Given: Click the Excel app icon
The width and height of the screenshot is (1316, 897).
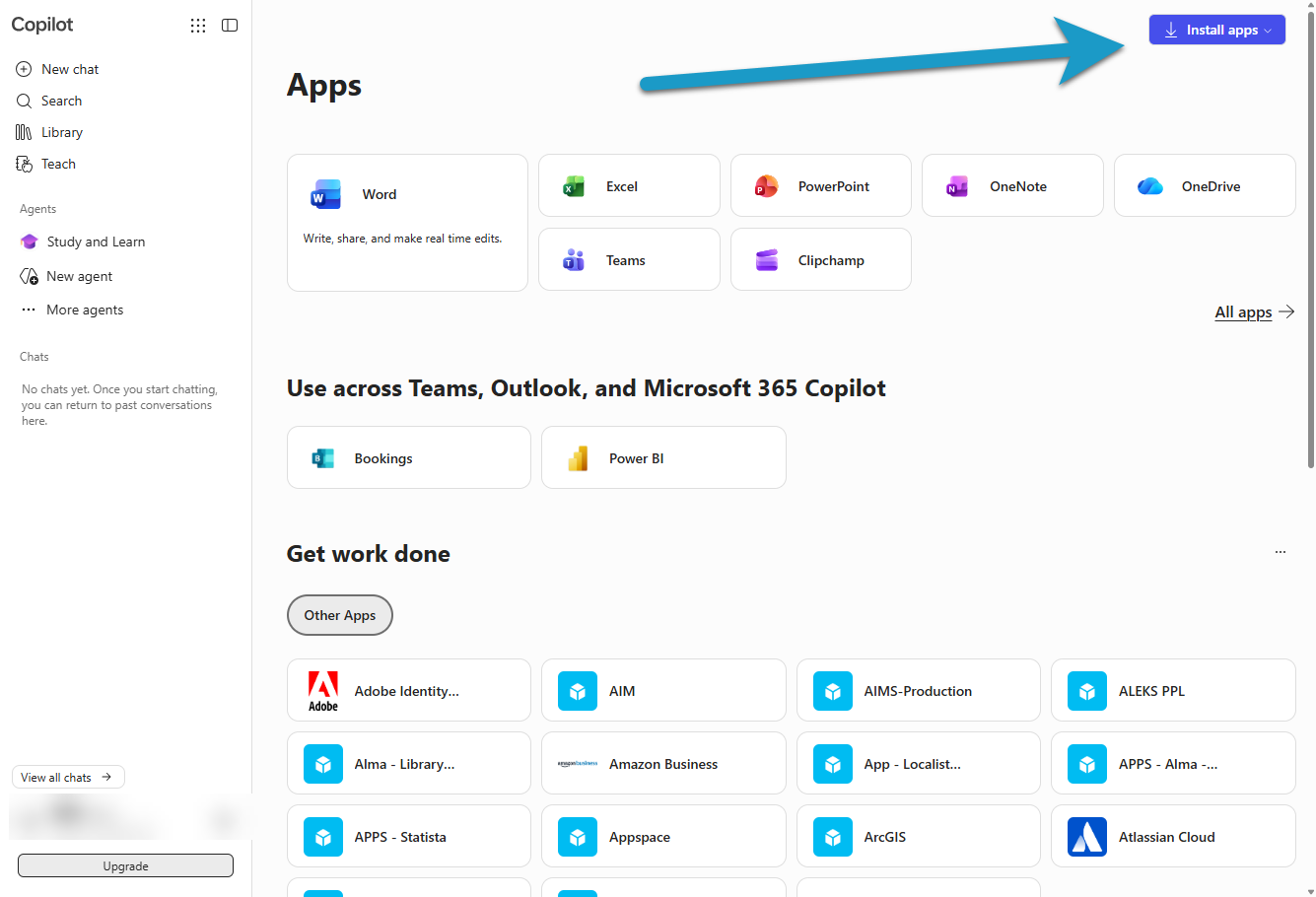Looking at the screenshot, I should point(574,186).
